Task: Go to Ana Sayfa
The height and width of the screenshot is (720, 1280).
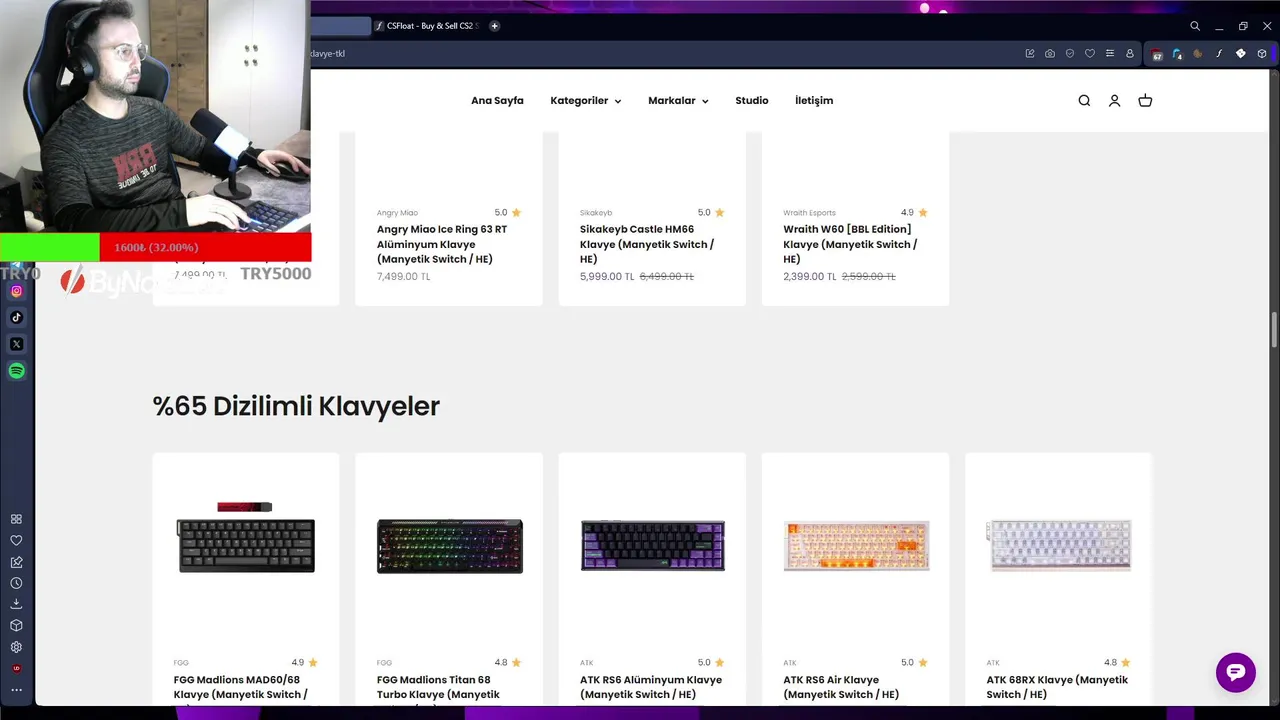Action: coord(497,101)
